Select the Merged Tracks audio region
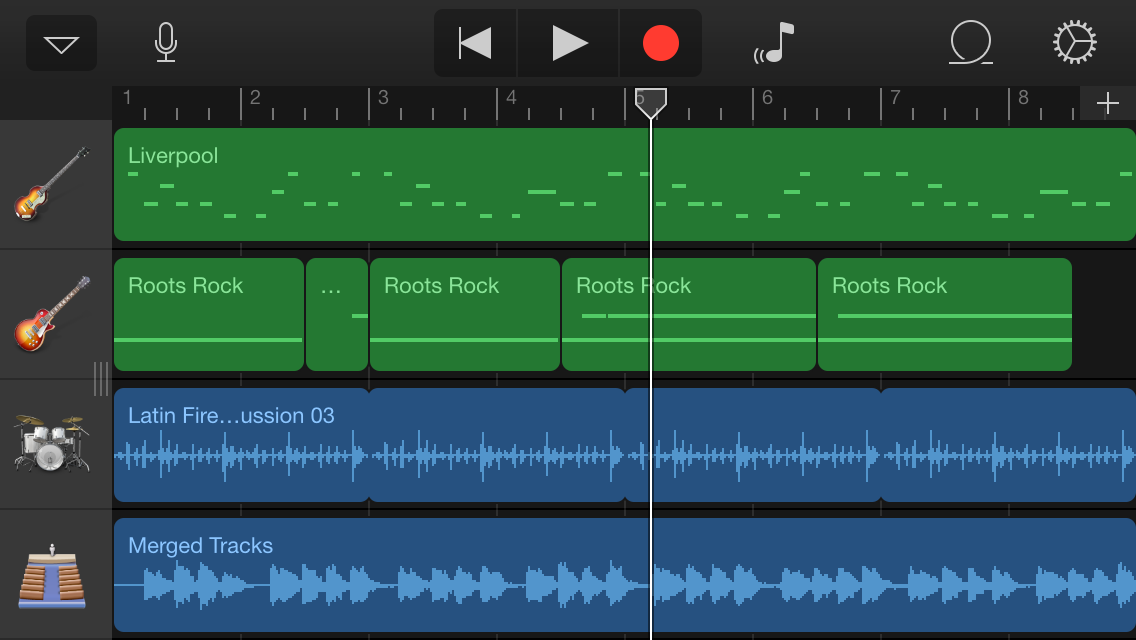The width and height of the screenshot is (1136, 640). tap(625, 575)
